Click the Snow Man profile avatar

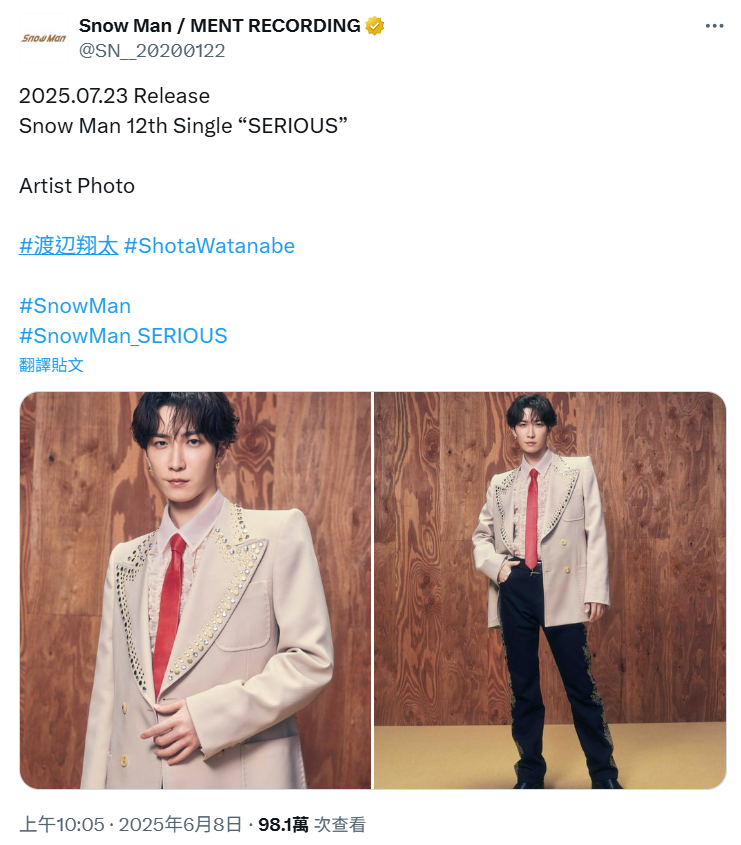click(x=44, y=38)
